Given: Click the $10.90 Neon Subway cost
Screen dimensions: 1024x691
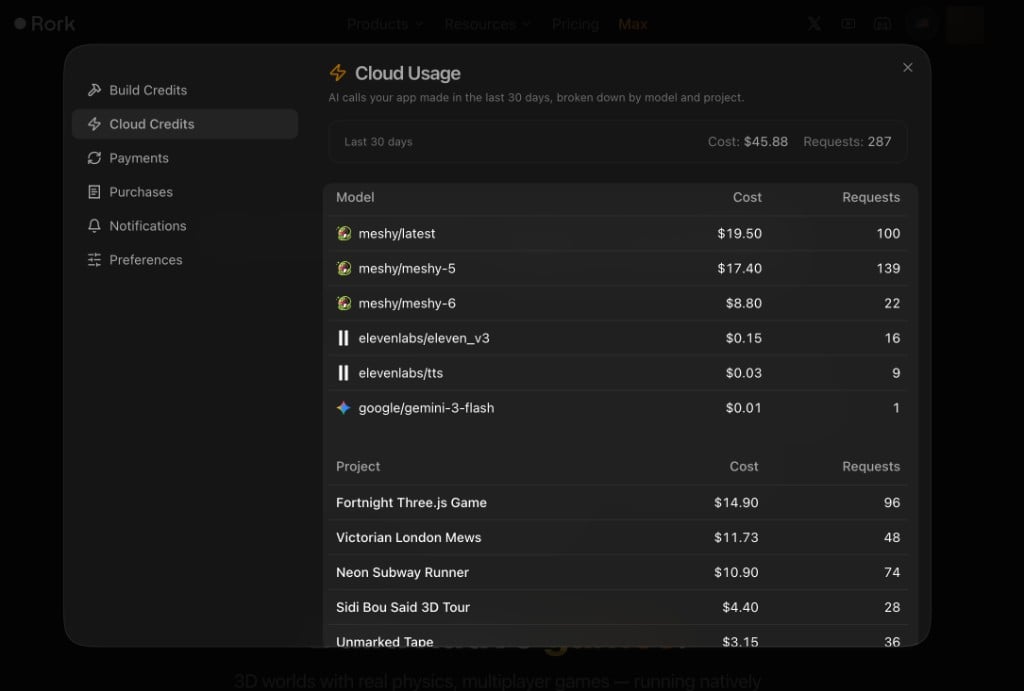Looking at the screenshot, I should tap(736, 572).
